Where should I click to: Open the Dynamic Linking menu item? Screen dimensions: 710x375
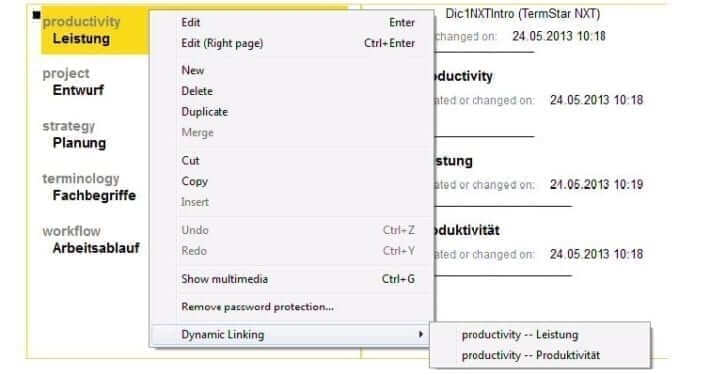tap(290, 334)
